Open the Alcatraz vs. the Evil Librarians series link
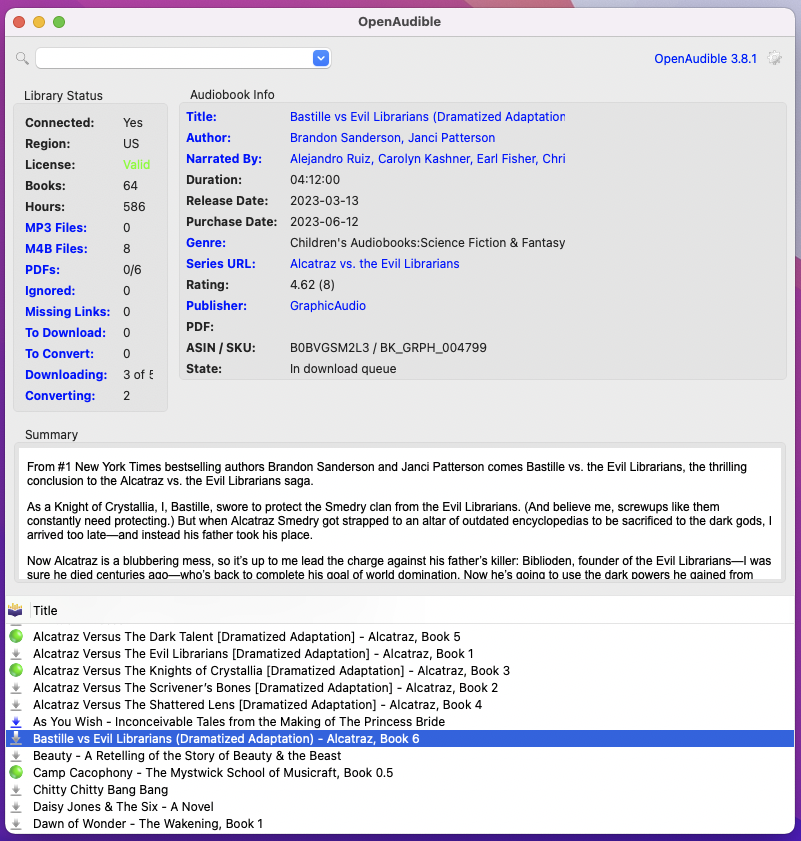 tap(374, 263)
